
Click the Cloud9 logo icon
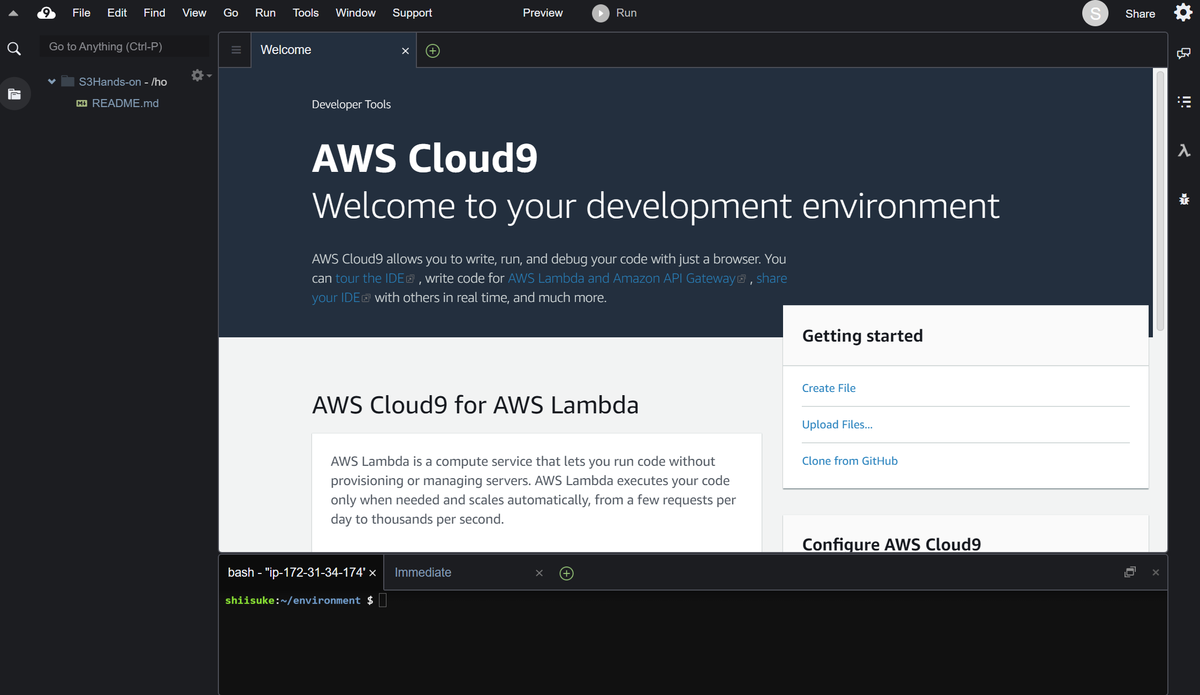click(x=46, y=13)
